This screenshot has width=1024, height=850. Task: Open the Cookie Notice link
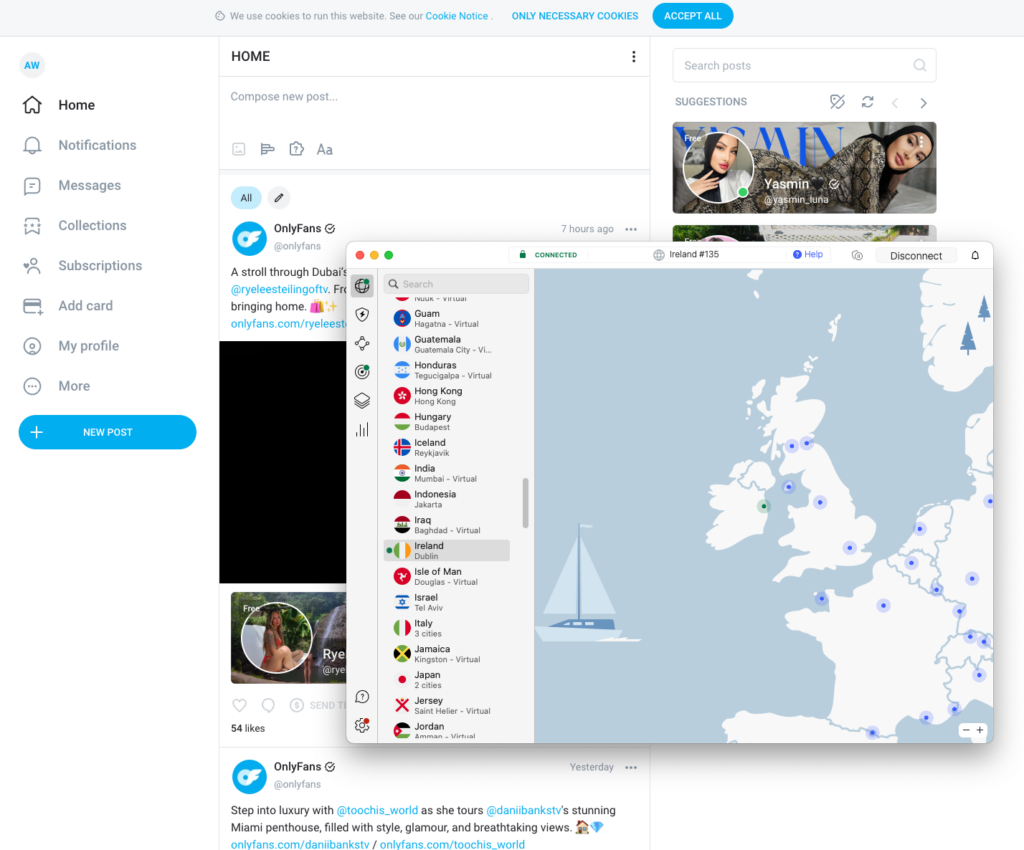pyautogui.click(x=456, y=16)
